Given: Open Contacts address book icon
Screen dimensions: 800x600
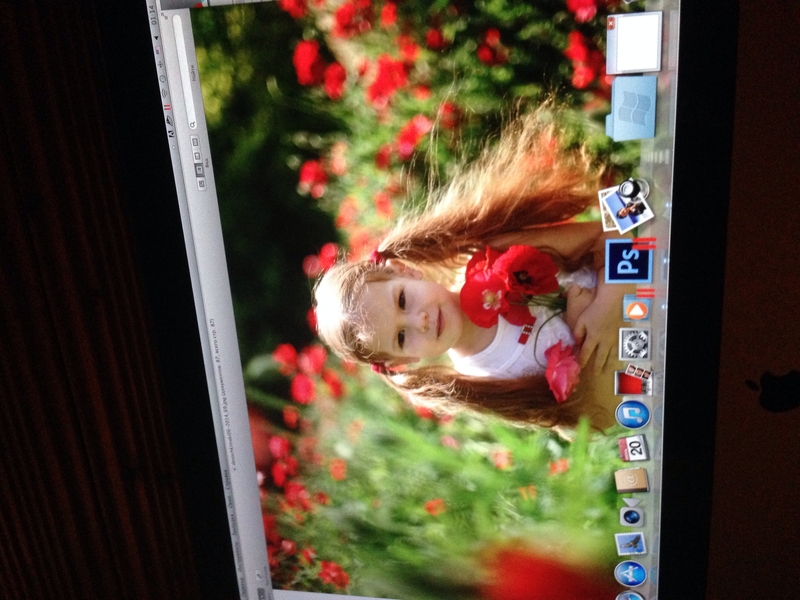Looking at the screenshot, I should [632, 481].
